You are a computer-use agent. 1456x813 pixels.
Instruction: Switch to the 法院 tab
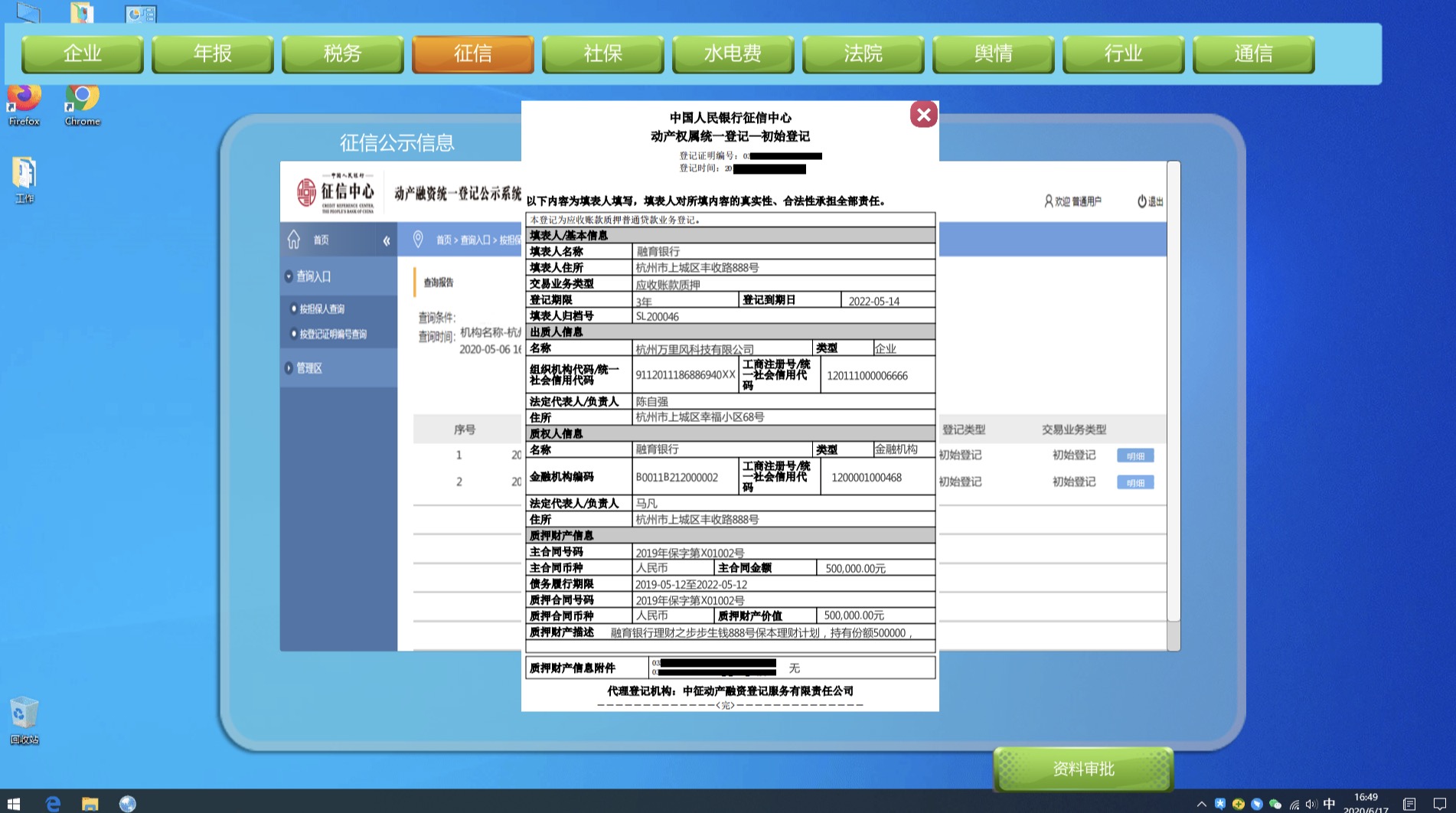click(x=863, y=54)
